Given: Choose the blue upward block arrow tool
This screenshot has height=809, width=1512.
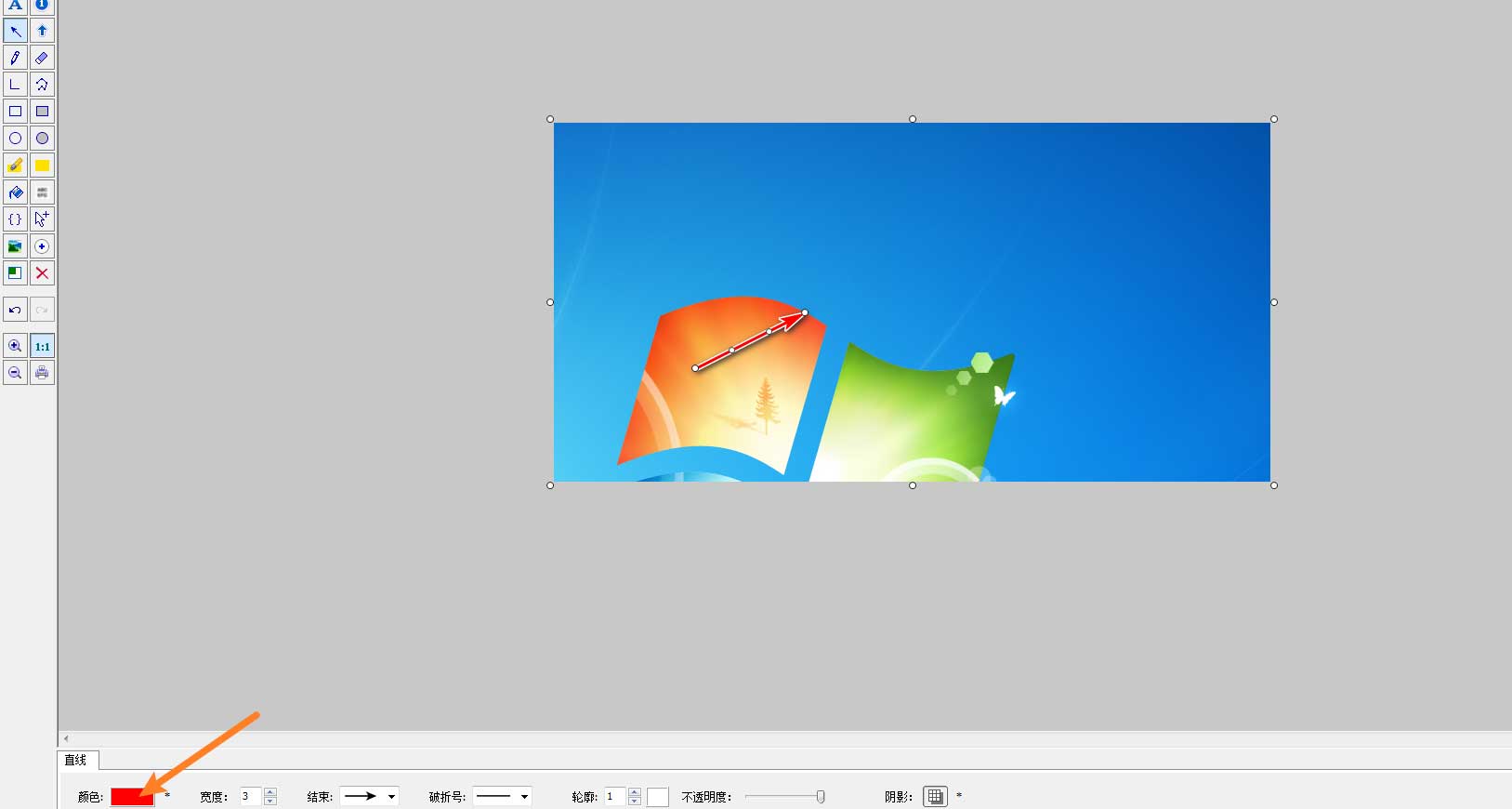Looking at the screenshot, I should pos(42,31).
